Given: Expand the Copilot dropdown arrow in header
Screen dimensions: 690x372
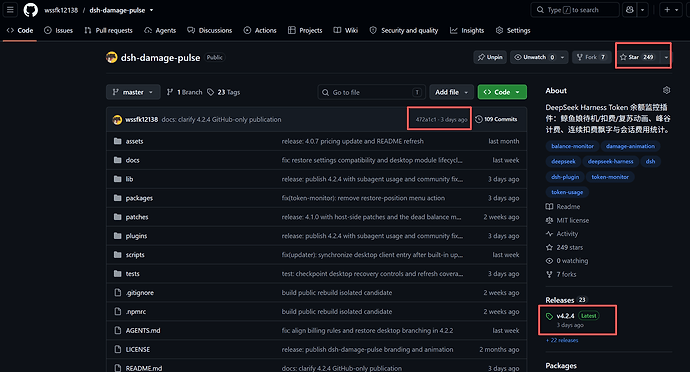Looking at the screenshot, I should pyautogui.click(x=642, y=10).
